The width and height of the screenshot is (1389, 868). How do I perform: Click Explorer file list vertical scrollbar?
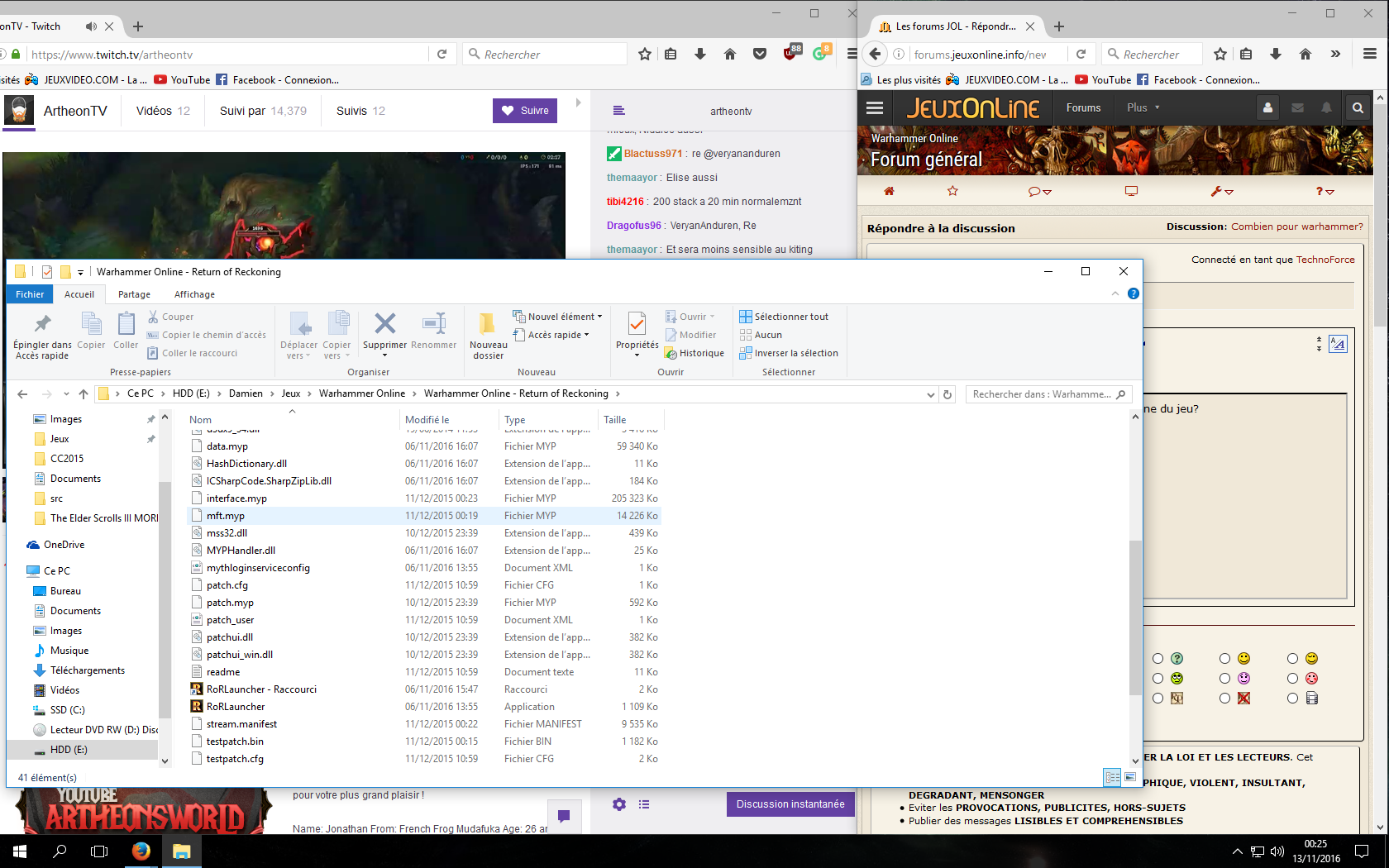pos(1135,618)
